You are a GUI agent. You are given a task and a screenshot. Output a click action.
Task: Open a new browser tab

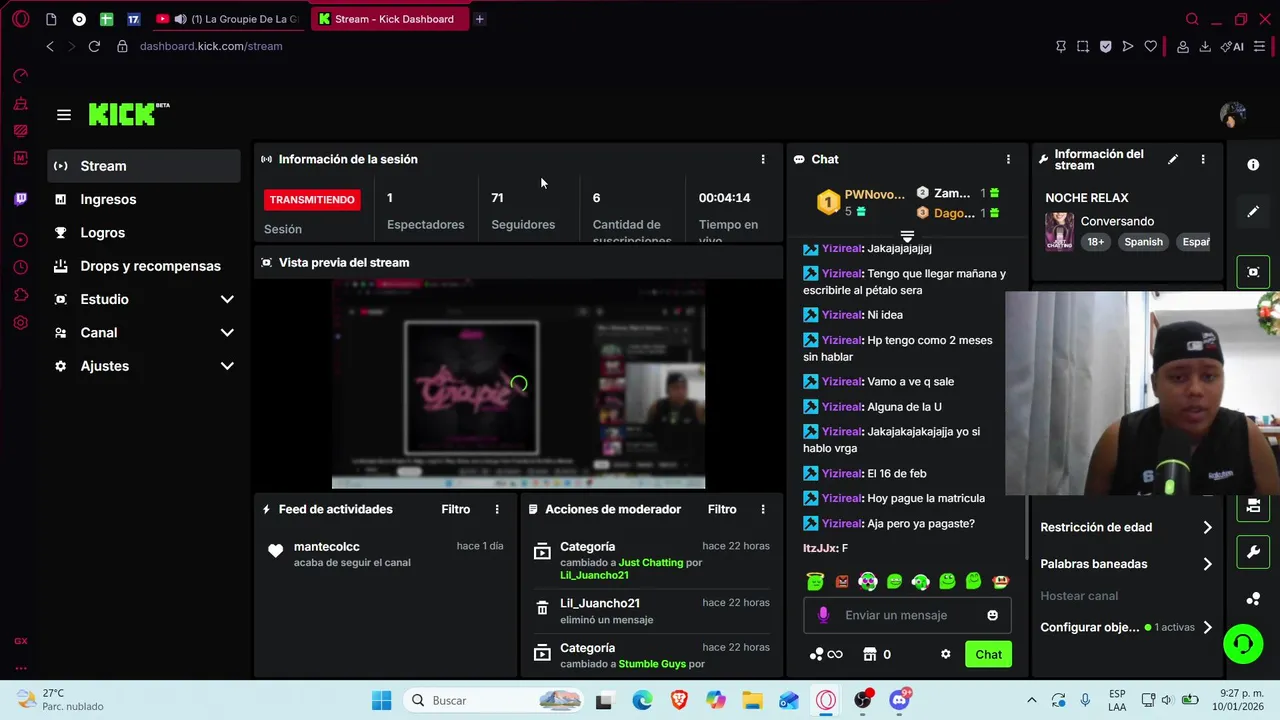coord(479,19)
